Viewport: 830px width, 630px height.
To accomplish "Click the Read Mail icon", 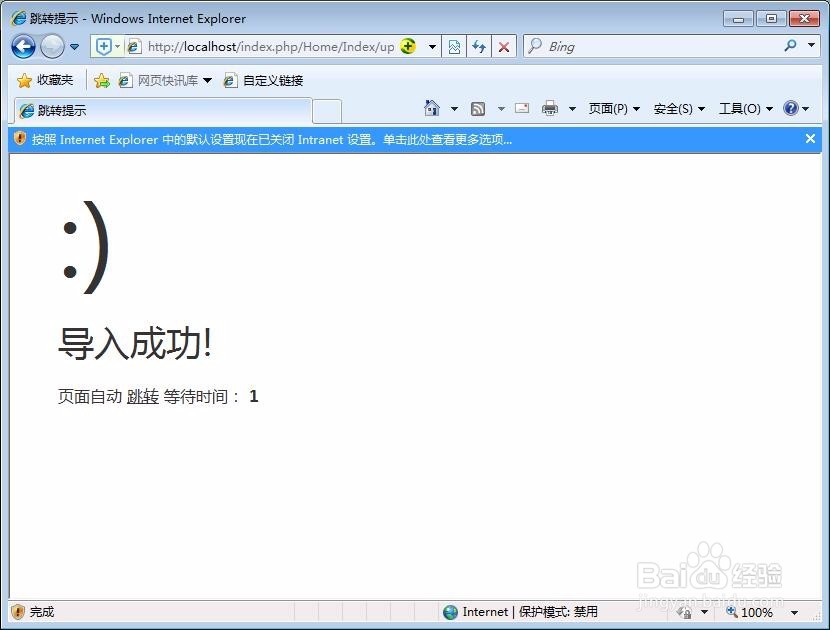I will pos(521,108).
